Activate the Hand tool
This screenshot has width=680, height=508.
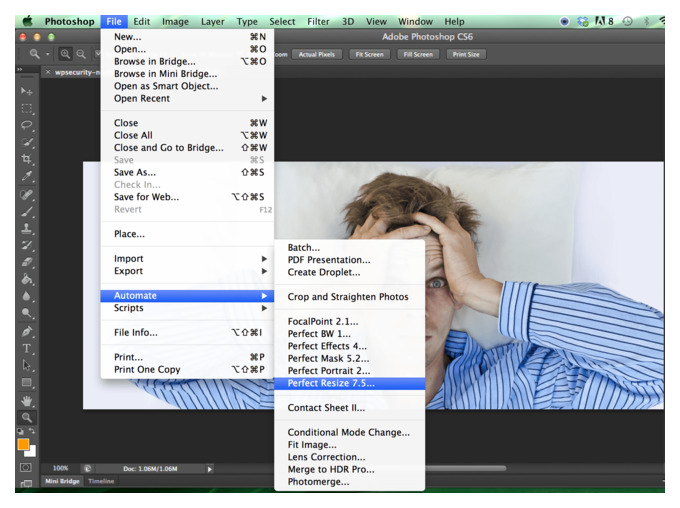coord(26,400)
